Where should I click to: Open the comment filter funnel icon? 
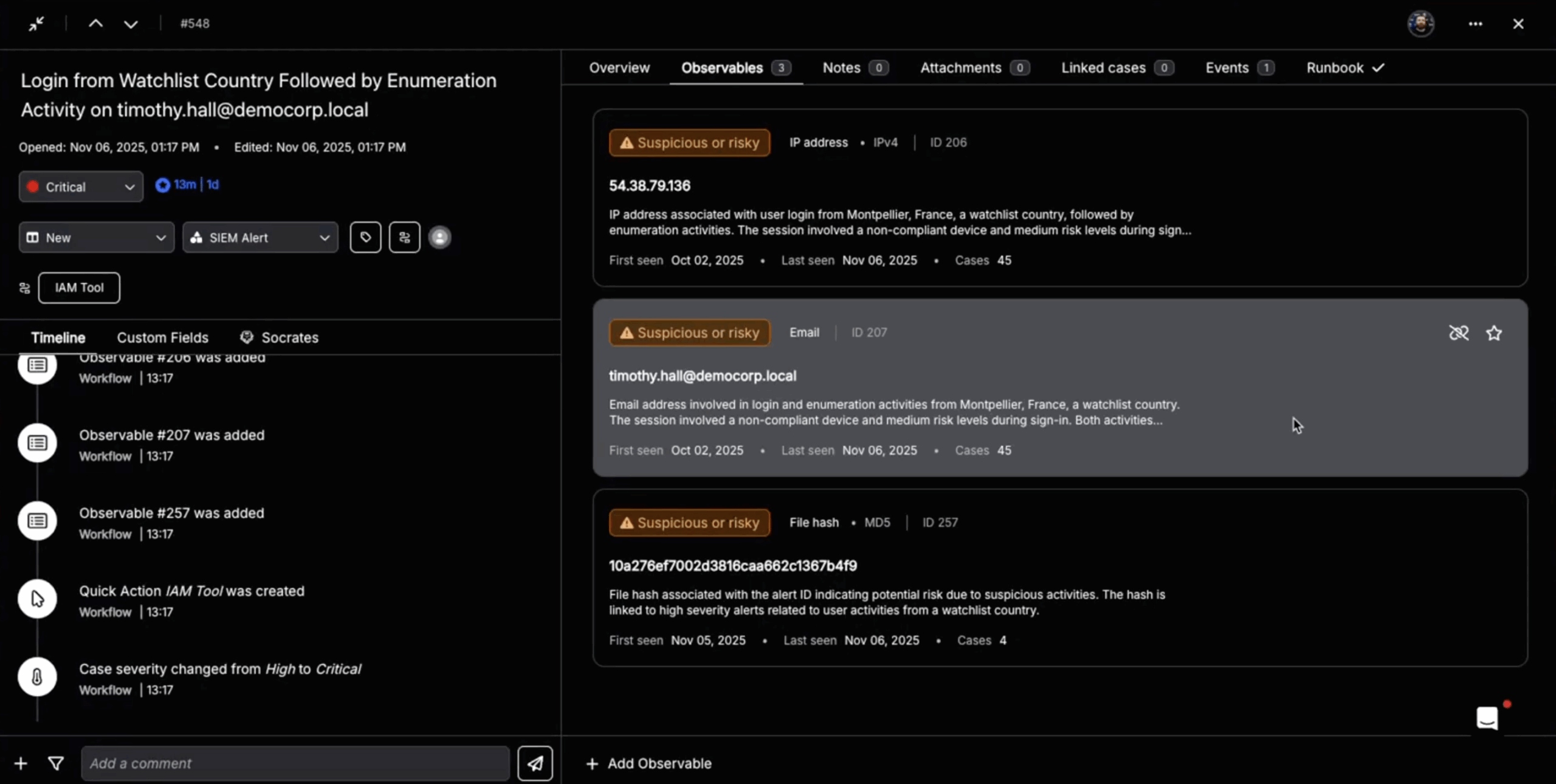[55, 763]
